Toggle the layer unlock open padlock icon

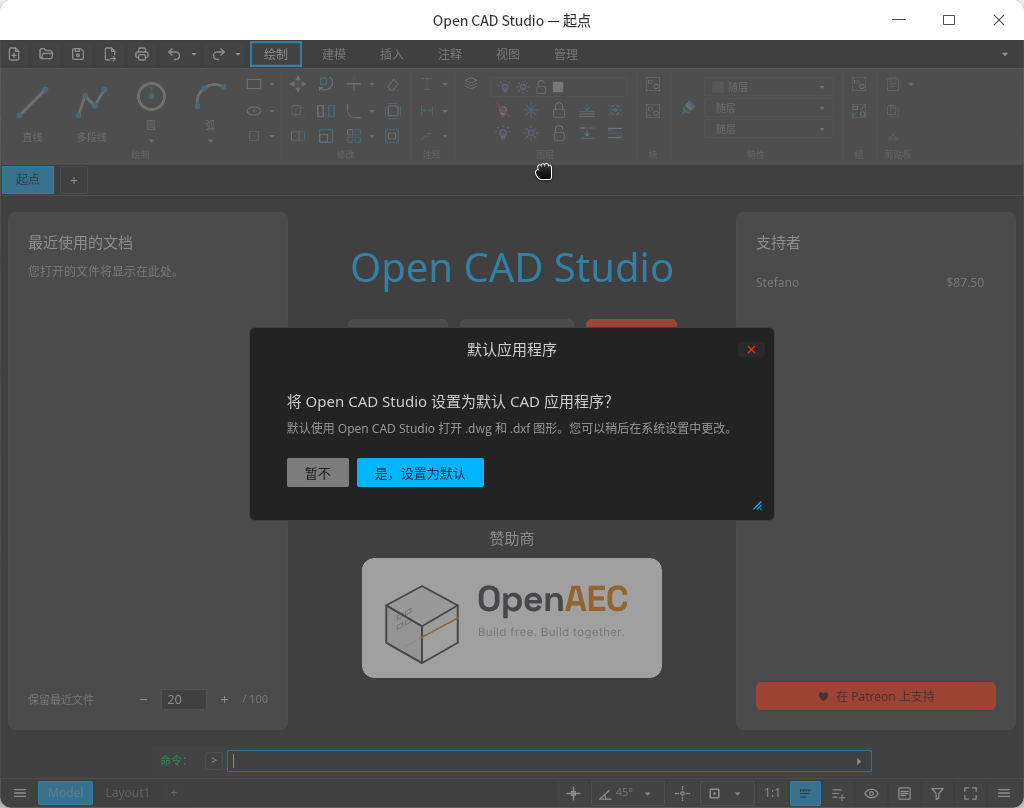point(559,134)
